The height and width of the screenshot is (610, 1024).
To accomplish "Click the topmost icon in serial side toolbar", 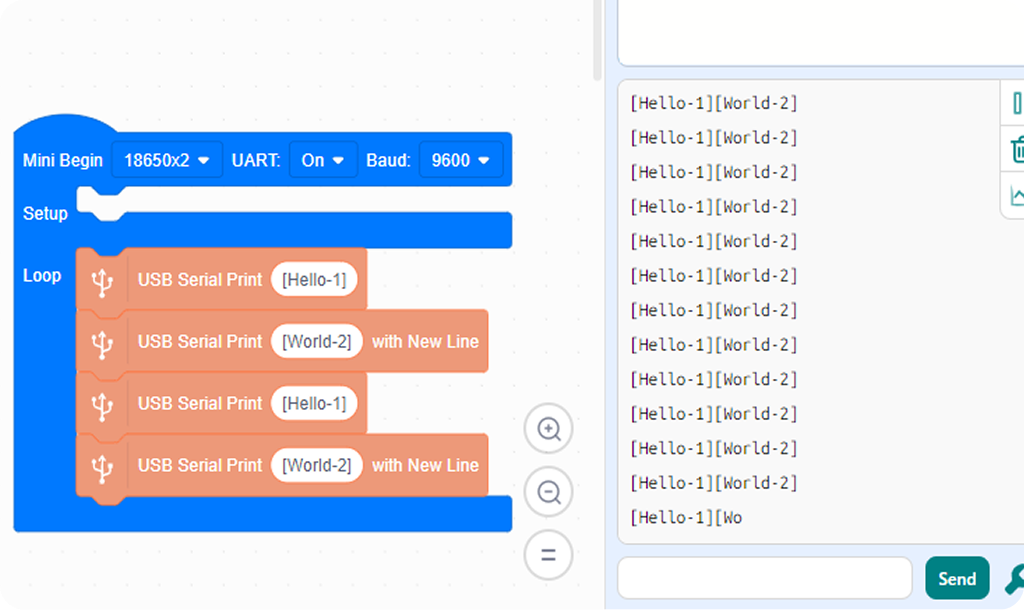I will tap(1016, 103).
